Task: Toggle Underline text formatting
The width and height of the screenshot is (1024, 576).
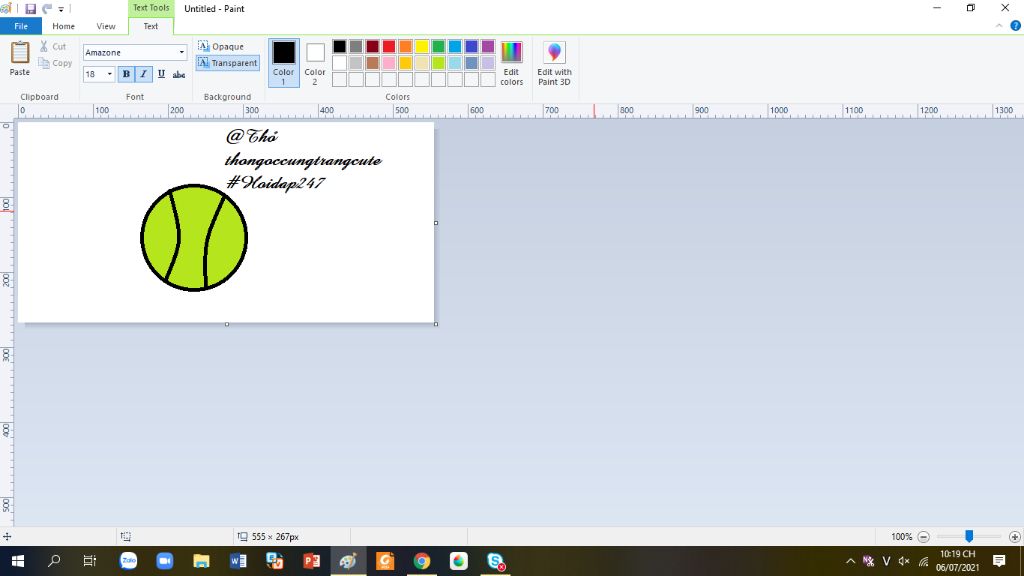Action: [161, 74]
